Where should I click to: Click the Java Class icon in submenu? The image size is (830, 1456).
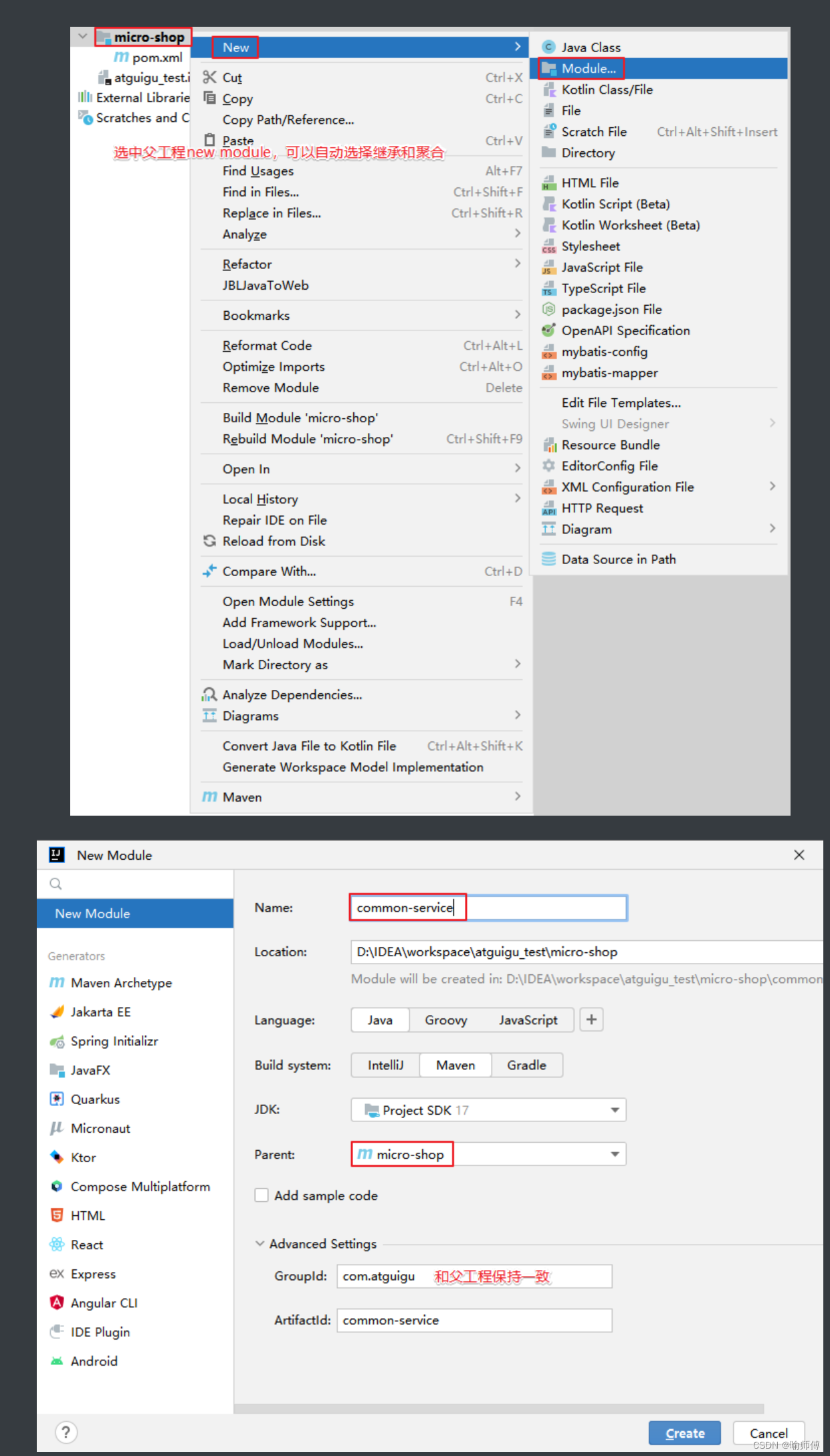(x=548, y=47)
